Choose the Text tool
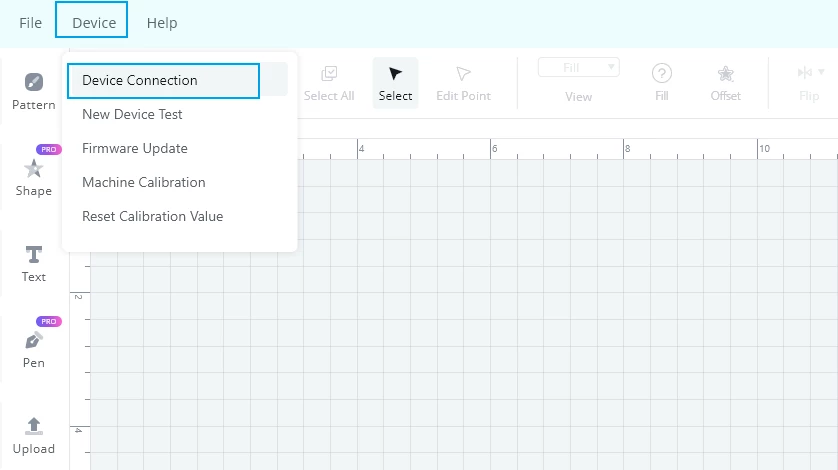 click(x=34, y=264)
